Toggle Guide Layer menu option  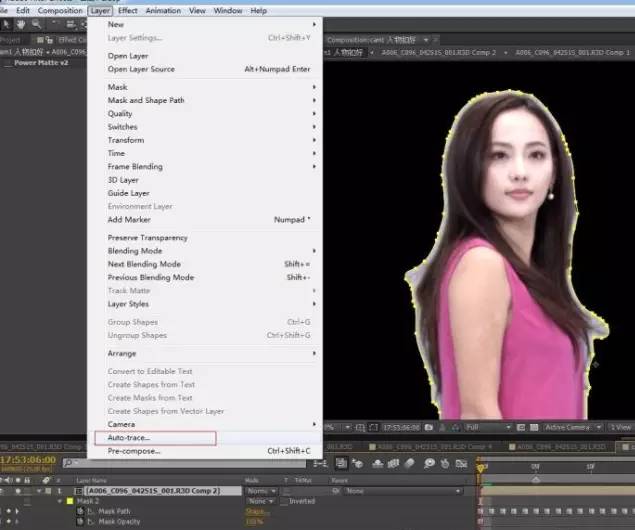pyautogui.click(x=128, y=193)
